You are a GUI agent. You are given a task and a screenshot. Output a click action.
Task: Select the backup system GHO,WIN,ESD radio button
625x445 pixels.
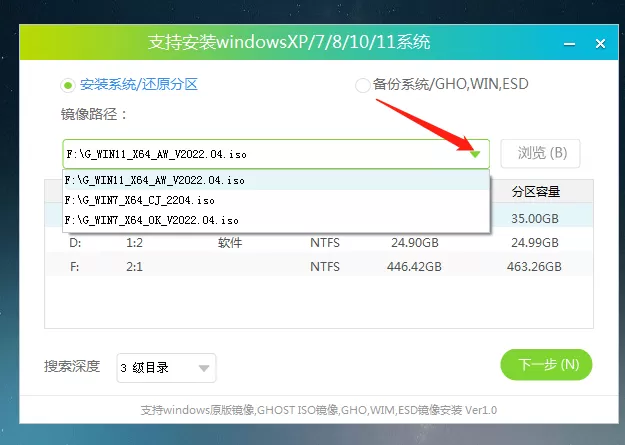click(x=362, y=85)
